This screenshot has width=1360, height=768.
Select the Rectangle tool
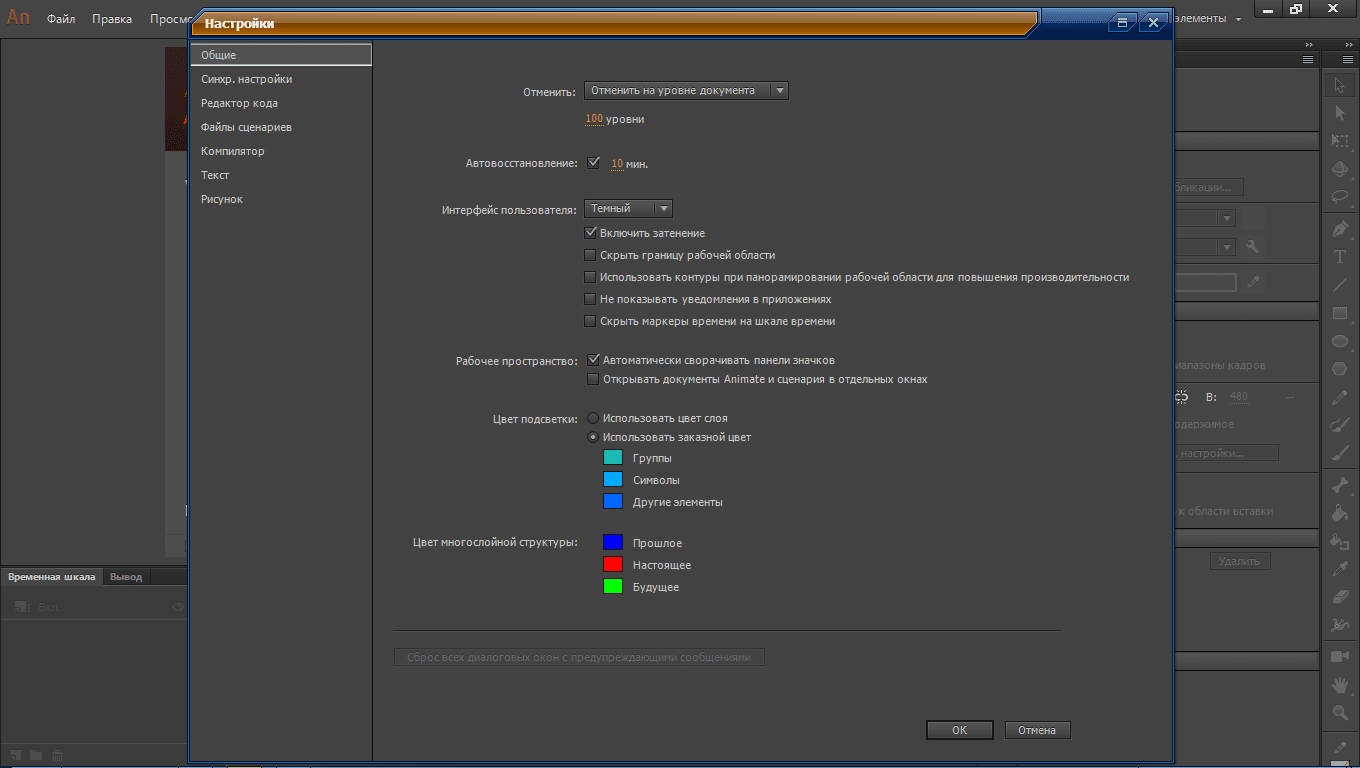[x=1340, y=313]
